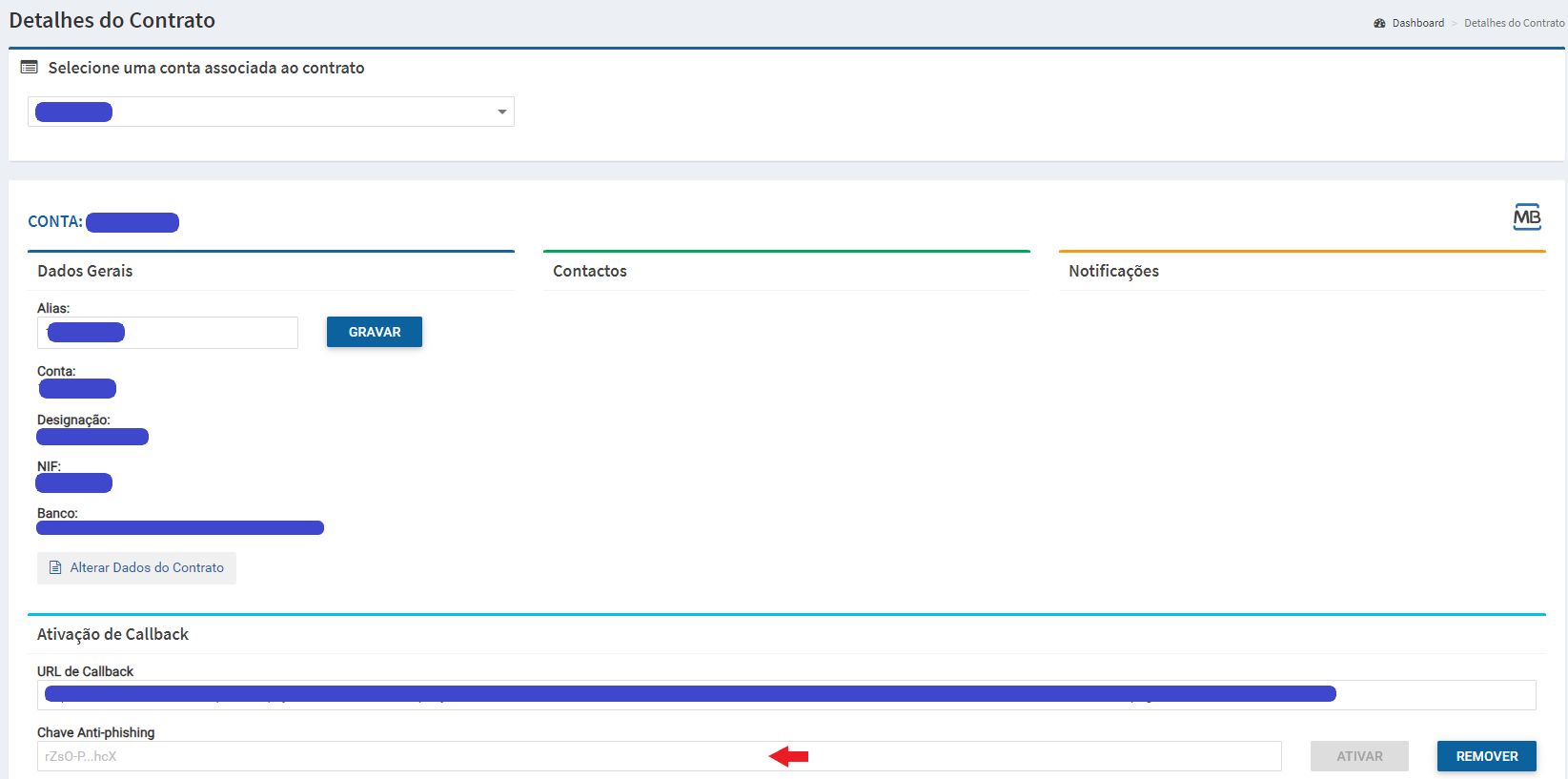Click document icon in Alterar Dados button

(x=55, y=567)
